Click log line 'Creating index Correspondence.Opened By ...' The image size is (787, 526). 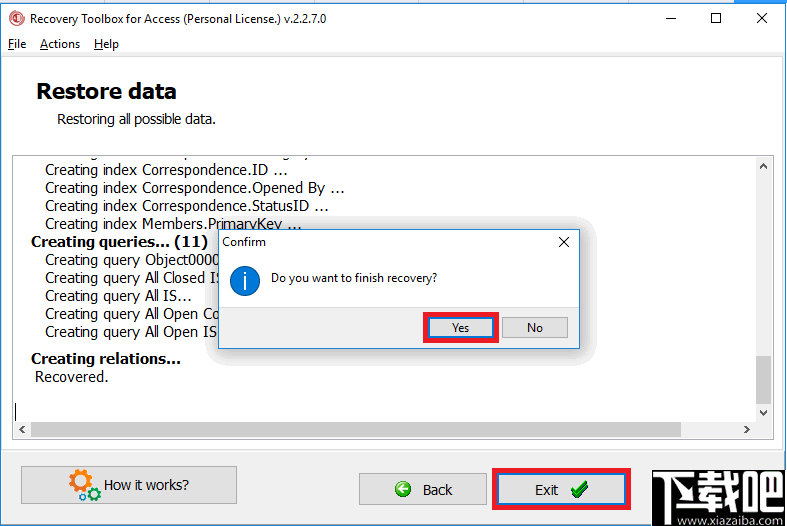[195, 188]
